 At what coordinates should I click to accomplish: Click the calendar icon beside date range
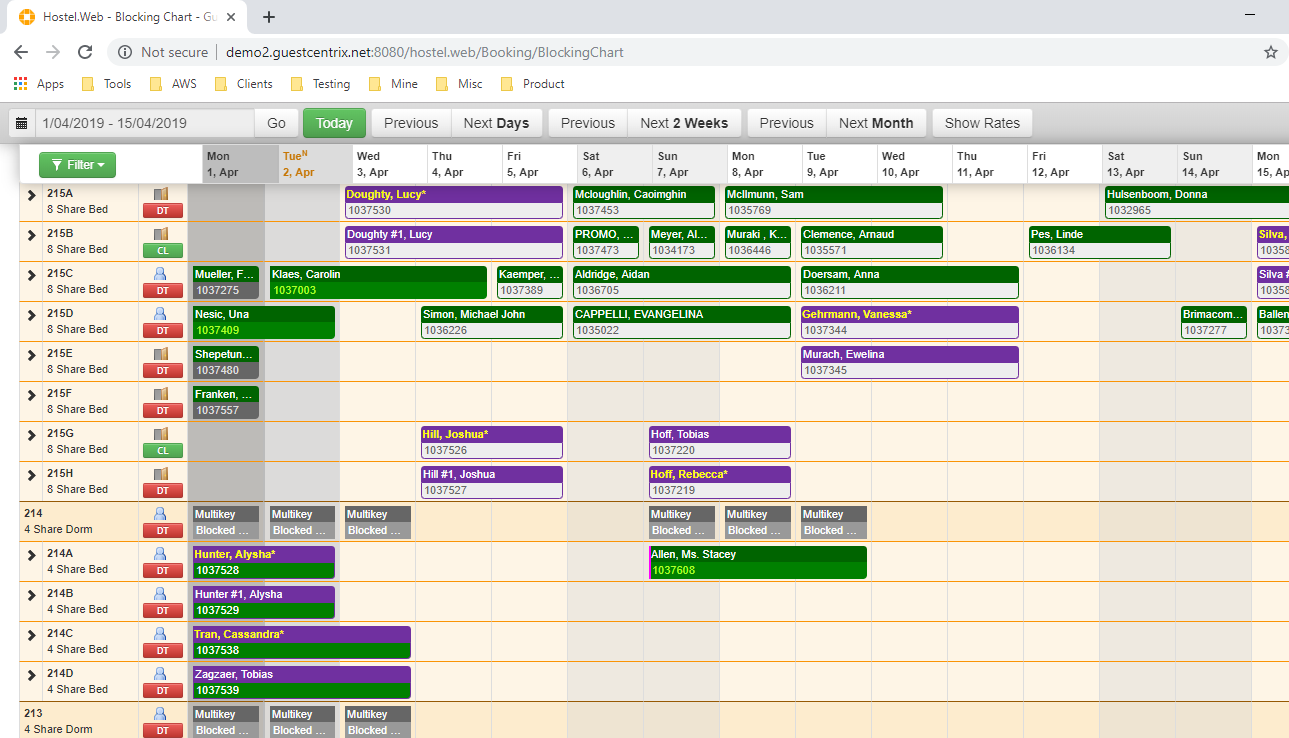pyautogui.click(x=22, y=123)
